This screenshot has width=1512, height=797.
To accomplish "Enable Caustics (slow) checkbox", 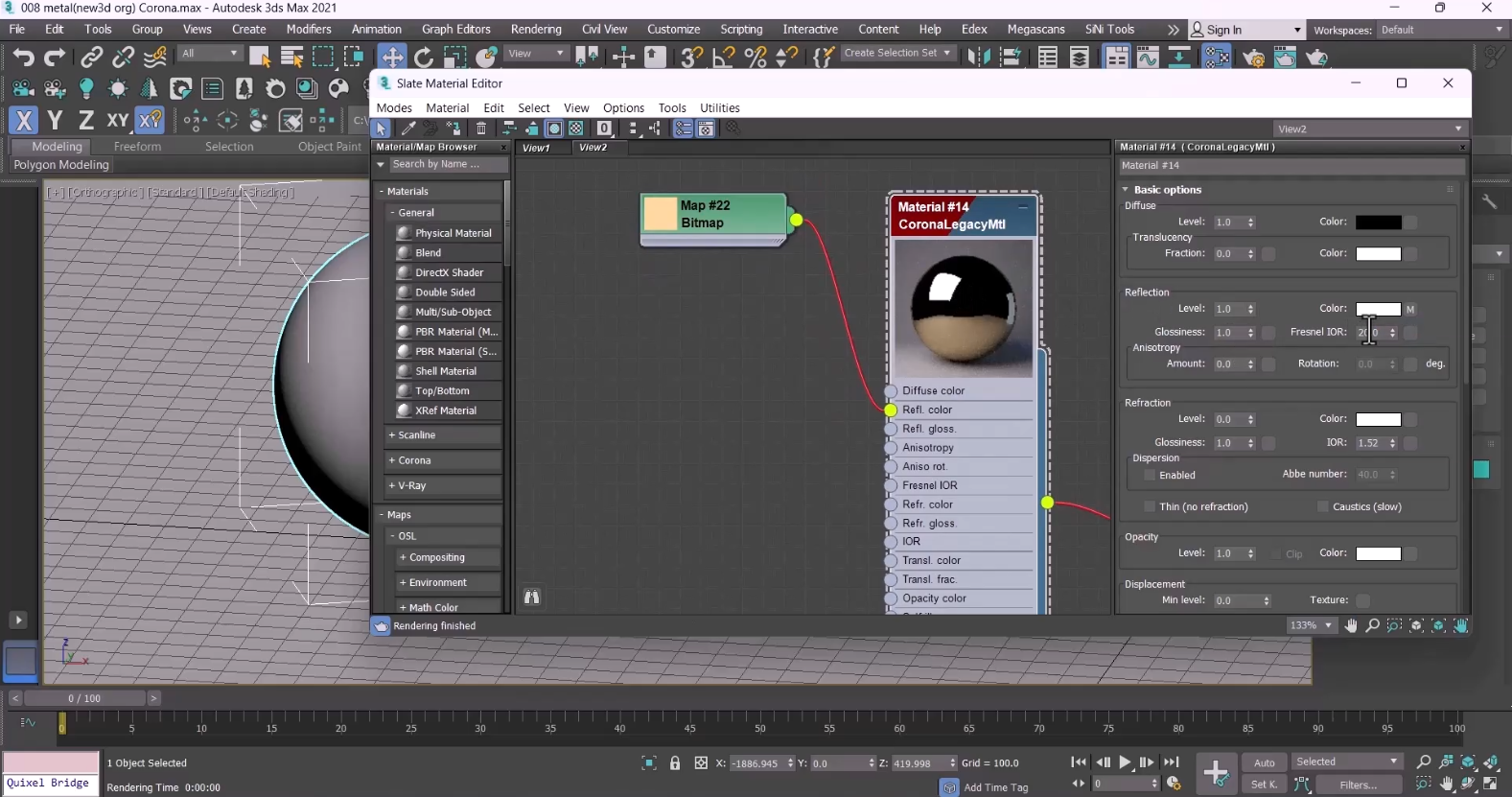I will point(1323,507).
